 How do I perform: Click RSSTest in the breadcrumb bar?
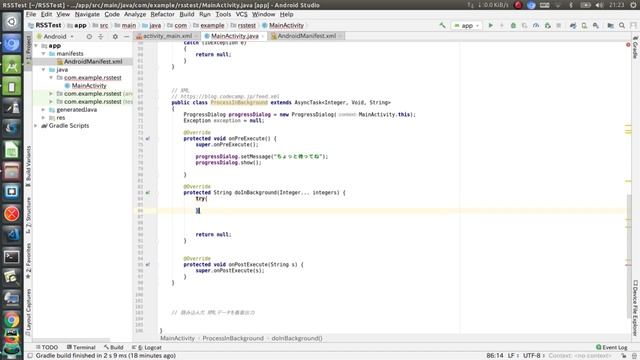[44, 25]
